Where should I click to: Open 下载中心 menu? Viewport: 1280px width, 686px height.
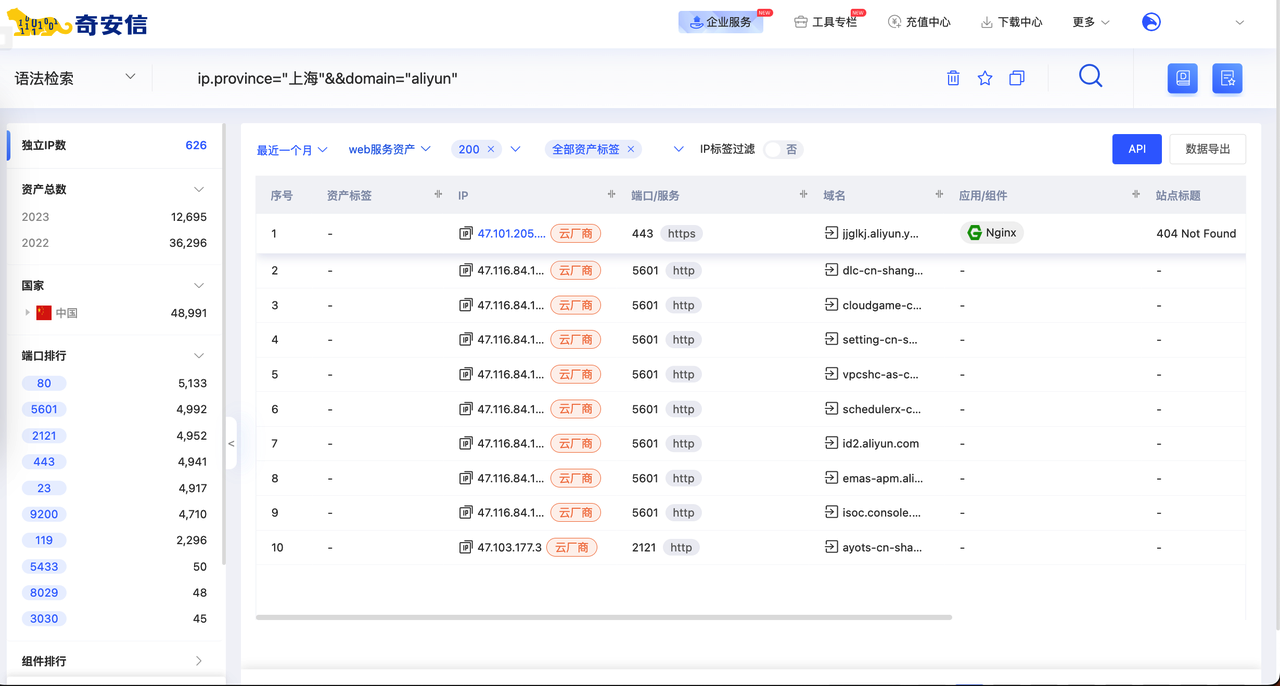click(1011, 22)
